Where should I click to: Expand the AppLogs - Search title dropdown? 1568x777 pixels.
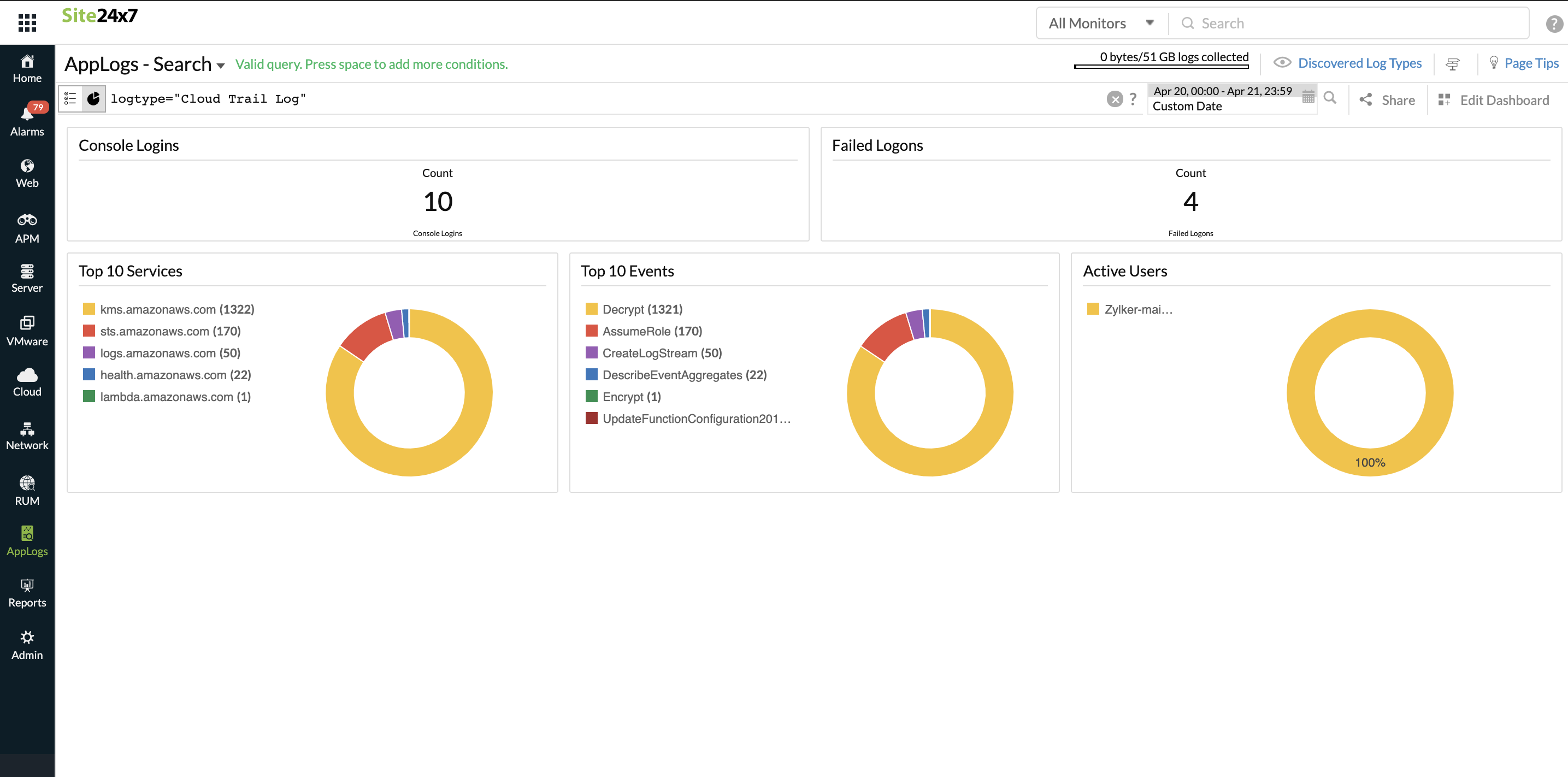220,65
